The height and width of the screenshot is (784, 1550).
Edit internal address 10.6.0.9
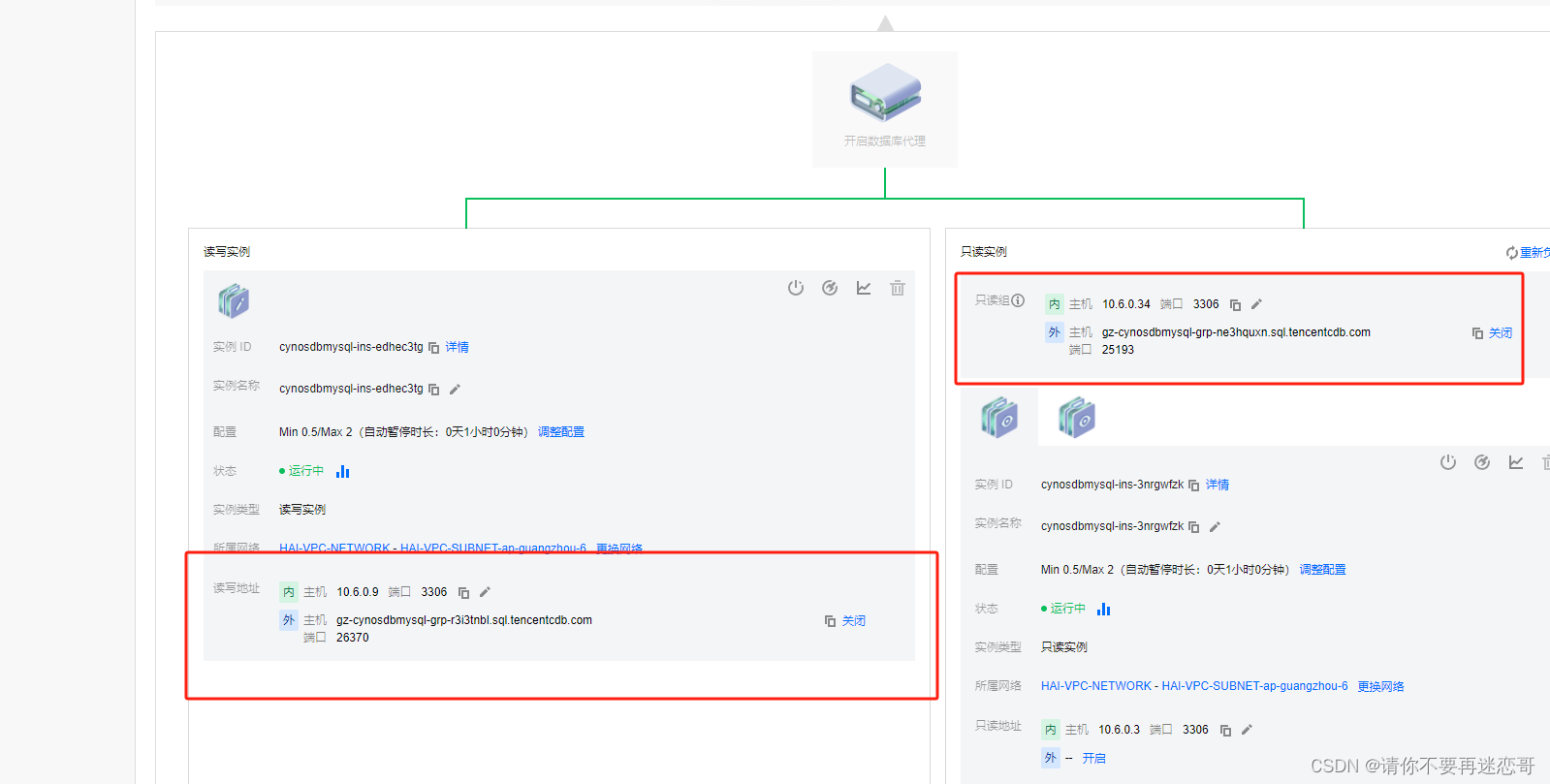click(485, 592)
